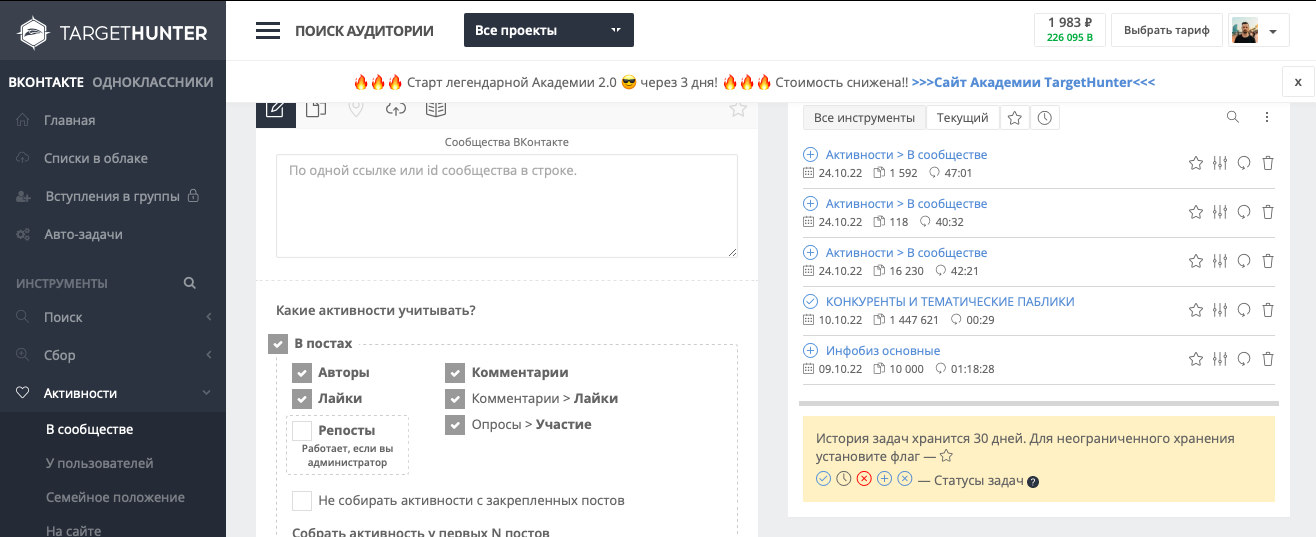Open the Инфобиз основные task link
Image resolution: width=1316 pixels, height=537 pixels.
(883, 350)
